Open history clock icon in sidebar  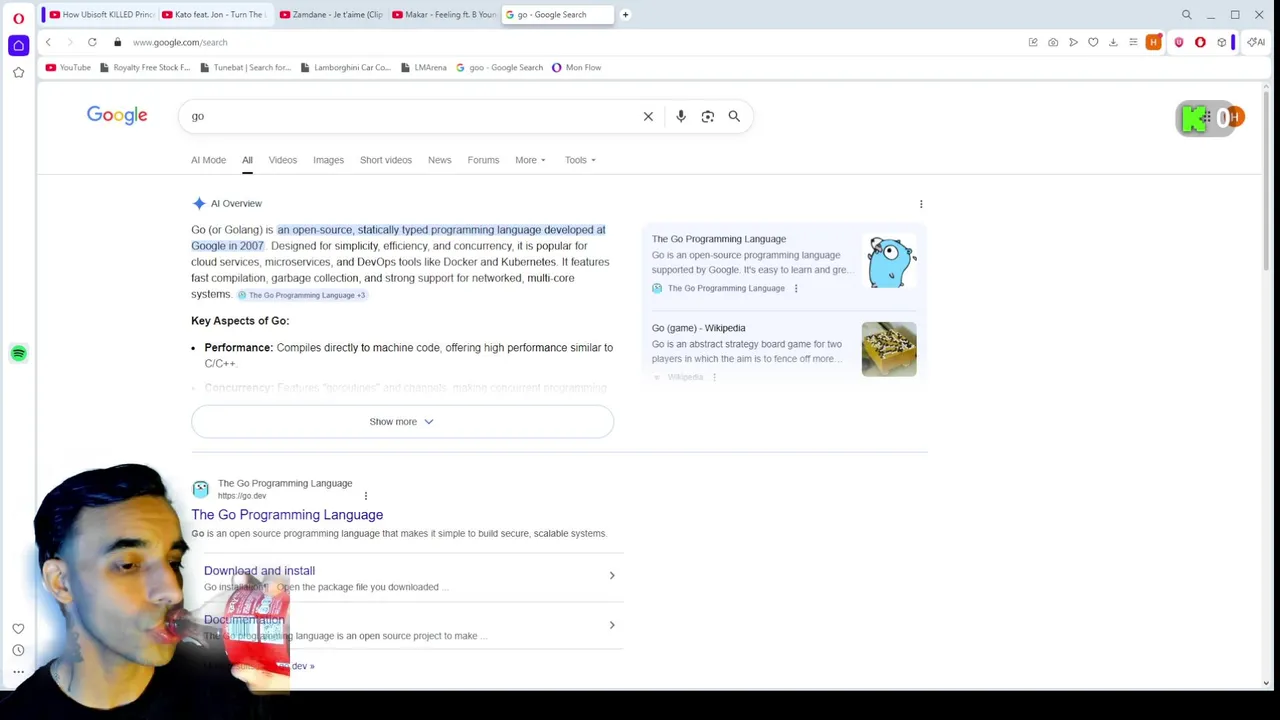[x=18, y=650]
